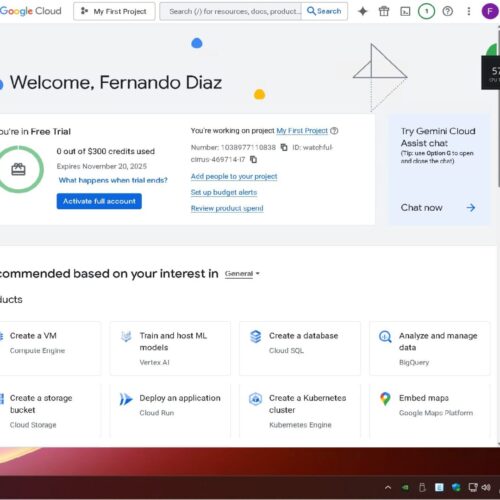The width and height of the screenshot is (500, 500).
Task: Click Try Gemini Cloud Assist chat heading
Action: tap(438, 137)
